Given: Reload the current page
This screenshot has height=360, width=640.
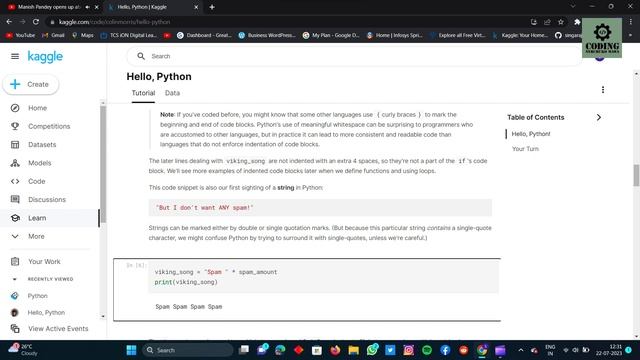Looking at the screenshot, I should pos(36,22).
